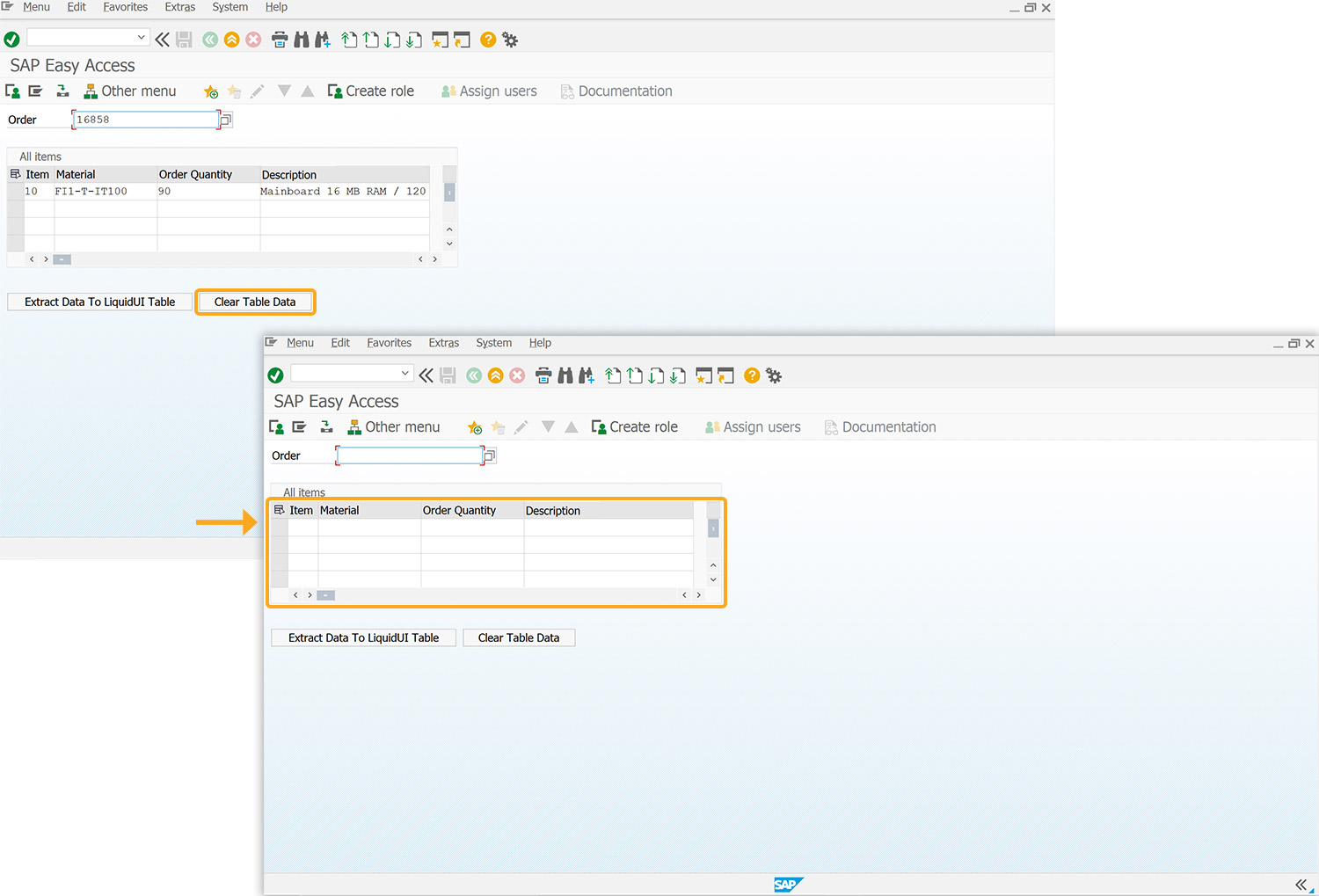Open Menu icon dropdown in front window
Screen dimensions: 1319x896
(x=271, y=343)
